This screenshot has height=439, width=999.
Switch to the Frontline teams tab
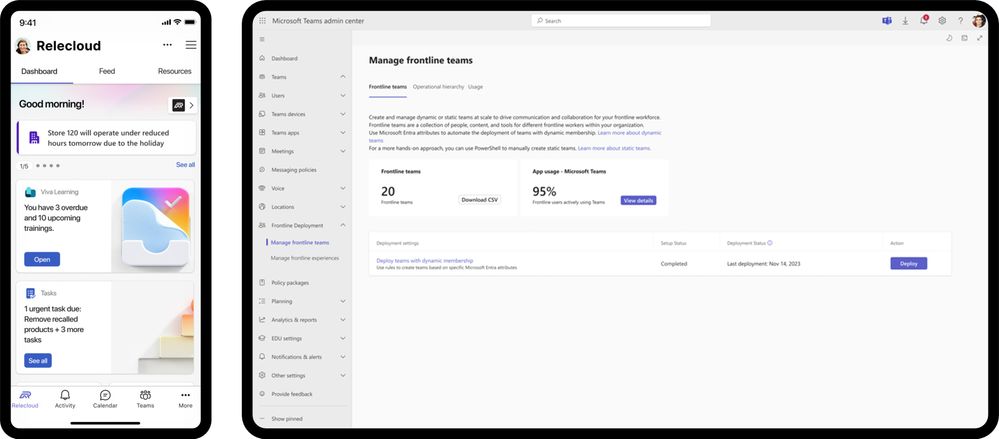[x=387, y=87]
